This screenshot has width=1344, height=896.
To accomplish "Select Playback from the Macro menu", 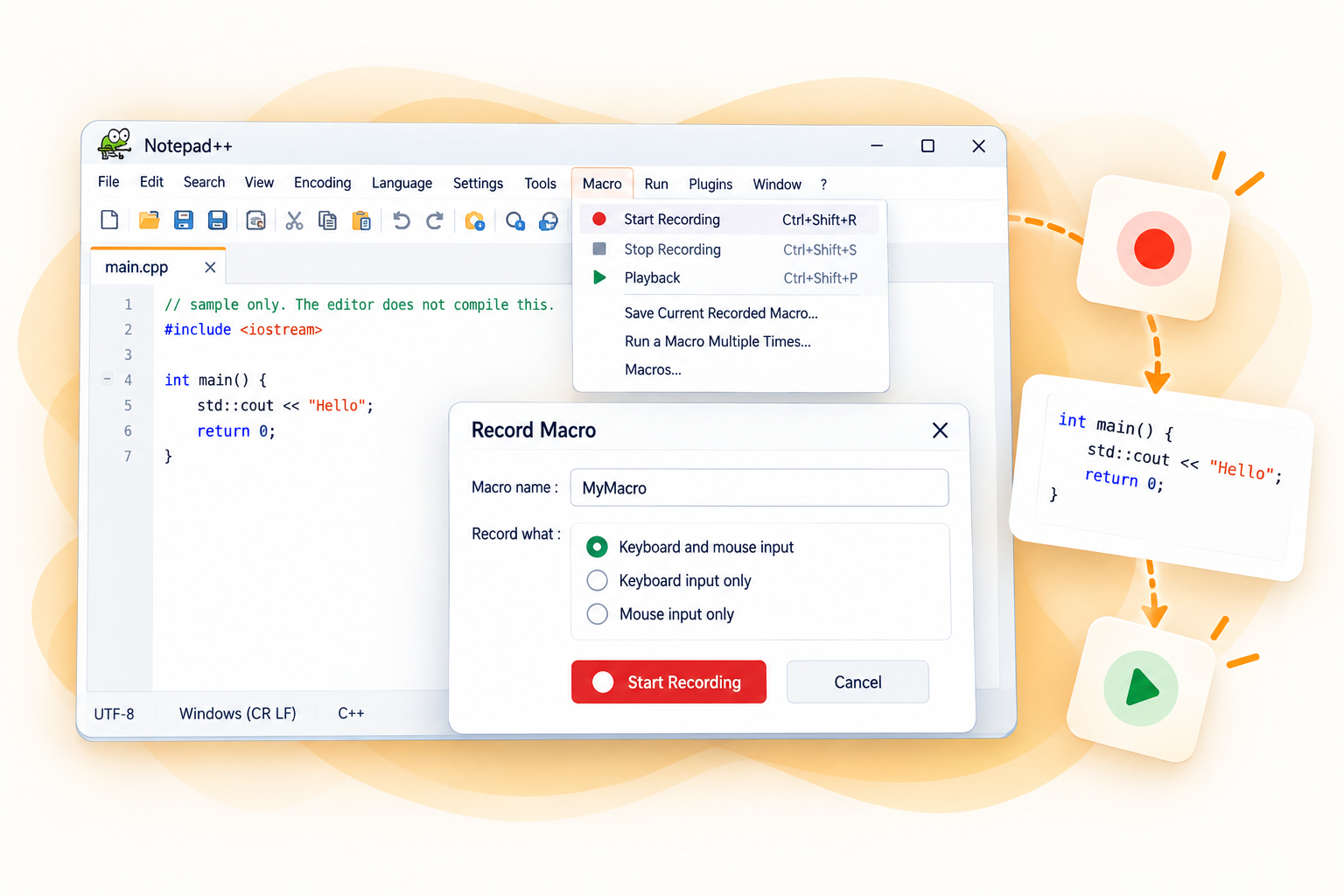I will [x=729, y=278].
